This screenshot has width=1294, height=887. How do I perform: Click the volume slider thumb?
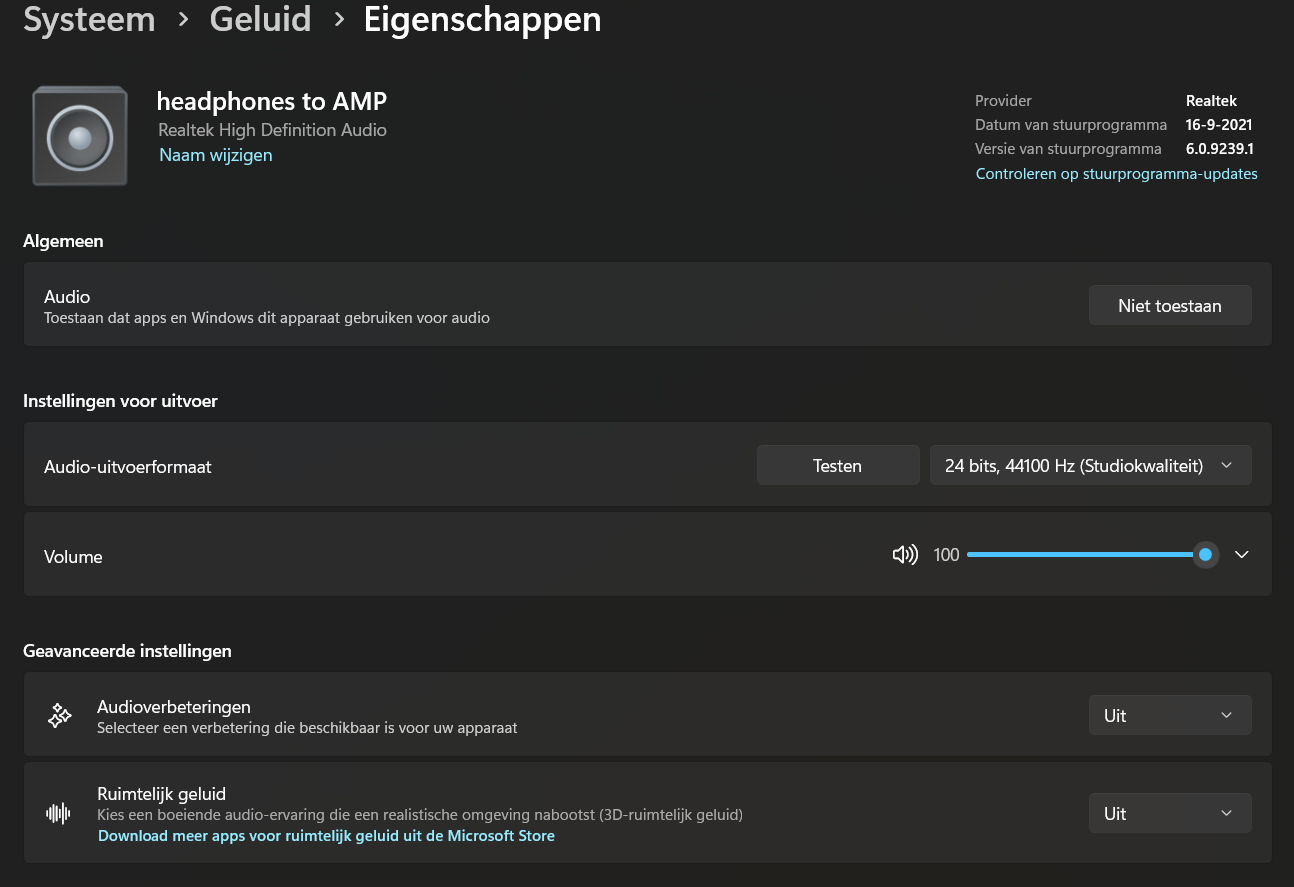[x=1206, y=555]
